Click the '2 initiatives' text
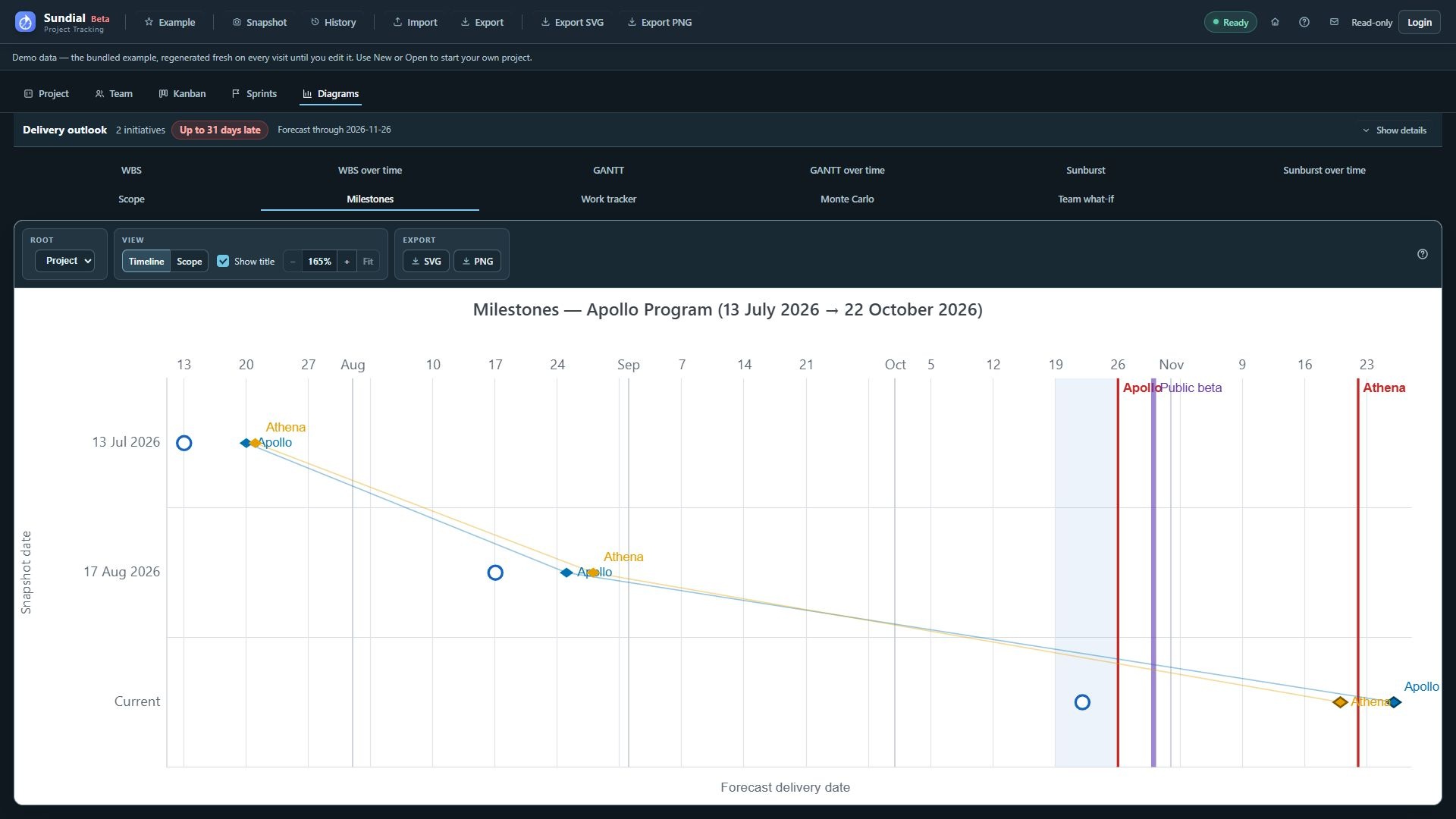The image size is (1456, 819). click(140, 130)
